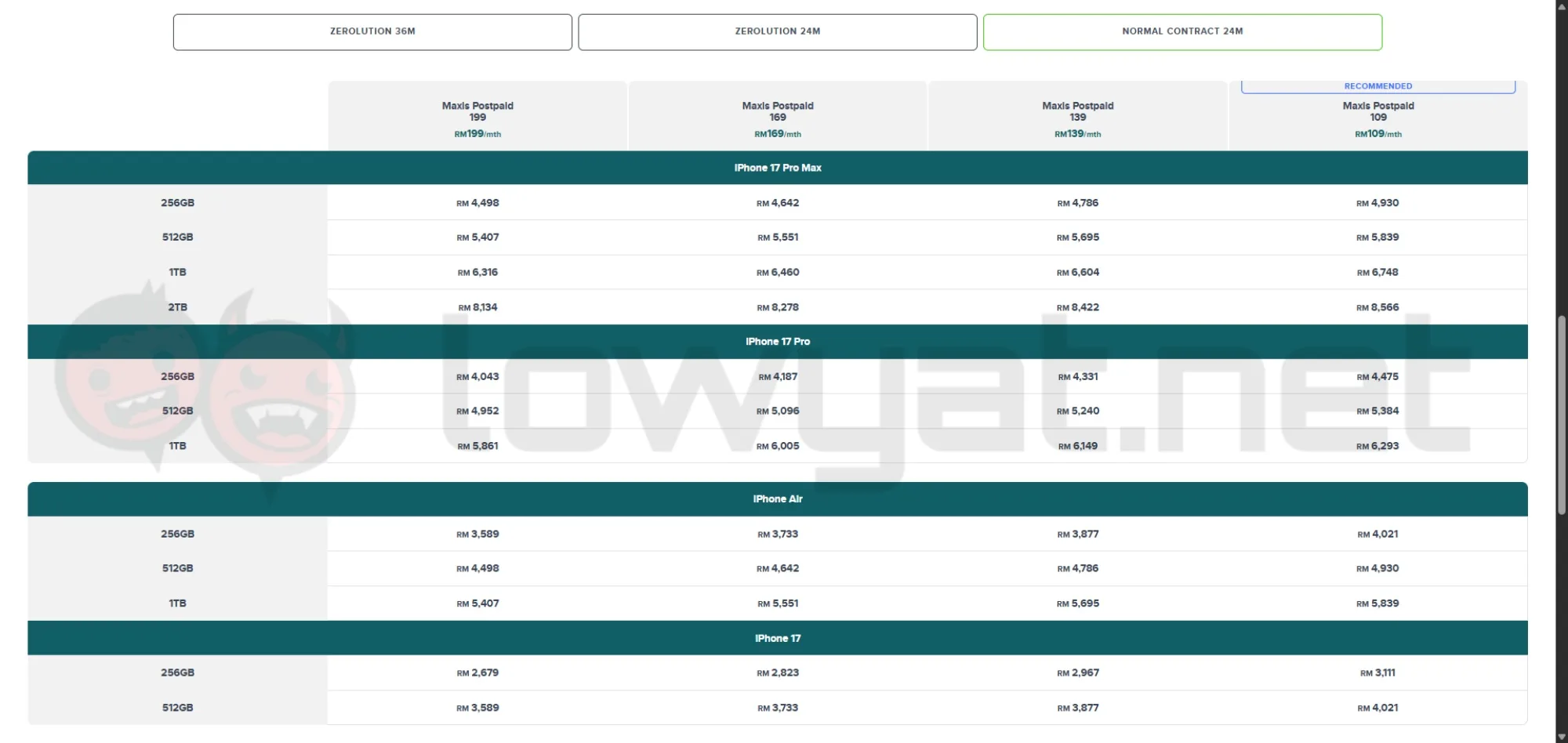1568x743 pixels.
Task: Select the 256GB row label under iPhone 17 Pro
Action: tap(178, 377)
